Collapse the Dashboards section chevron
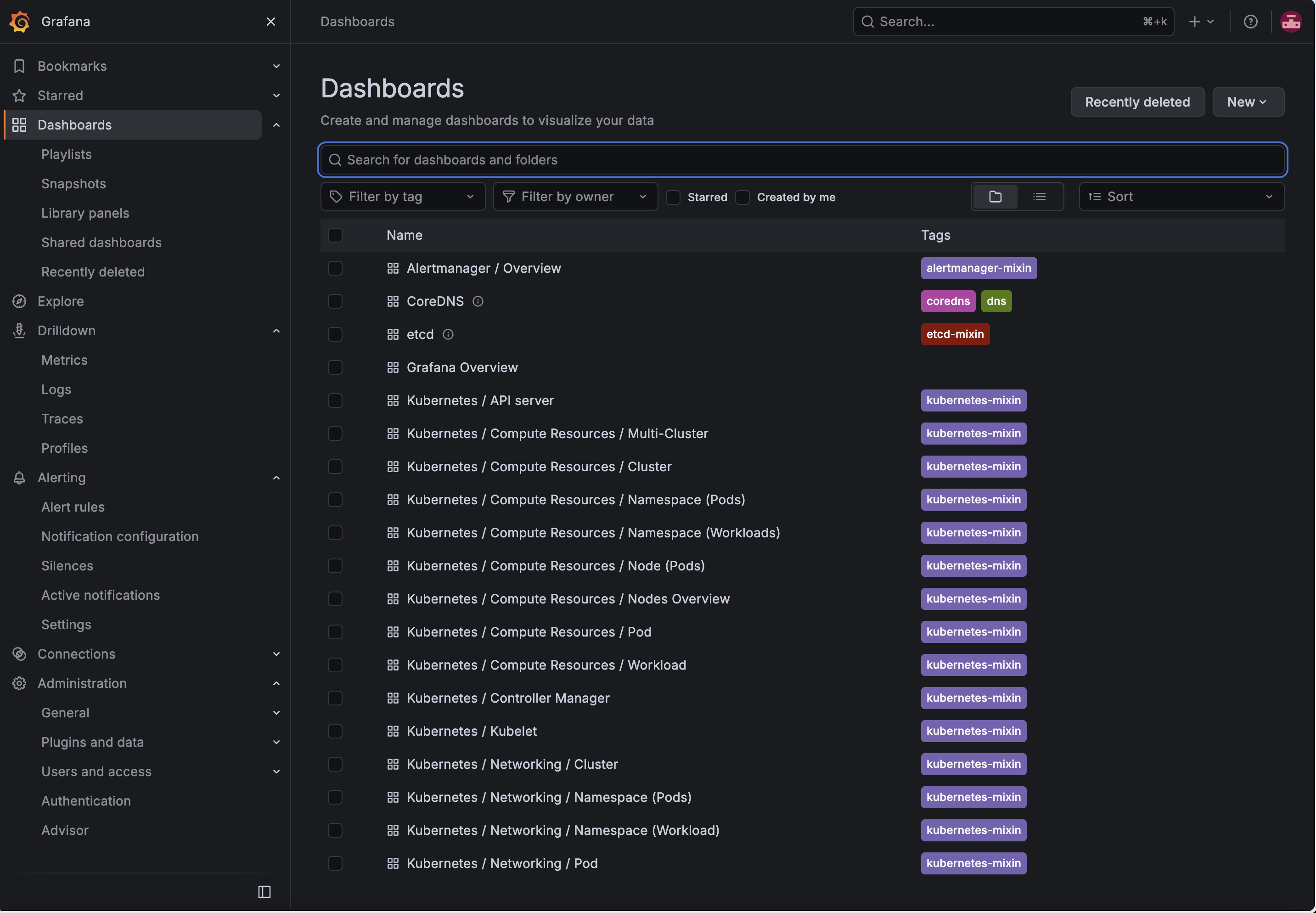The width and height of the screenshot is (1316, 913). [276, 125]
